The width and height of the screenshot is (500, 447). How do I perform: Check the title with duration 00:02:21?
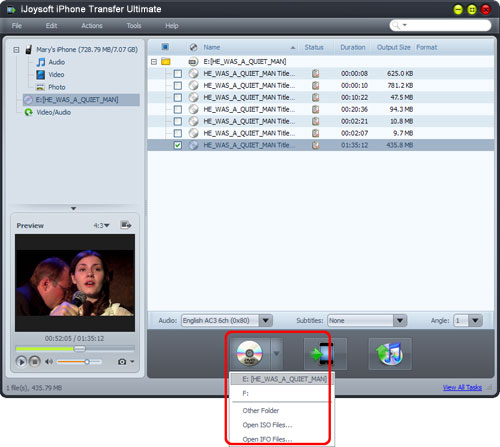178,121
